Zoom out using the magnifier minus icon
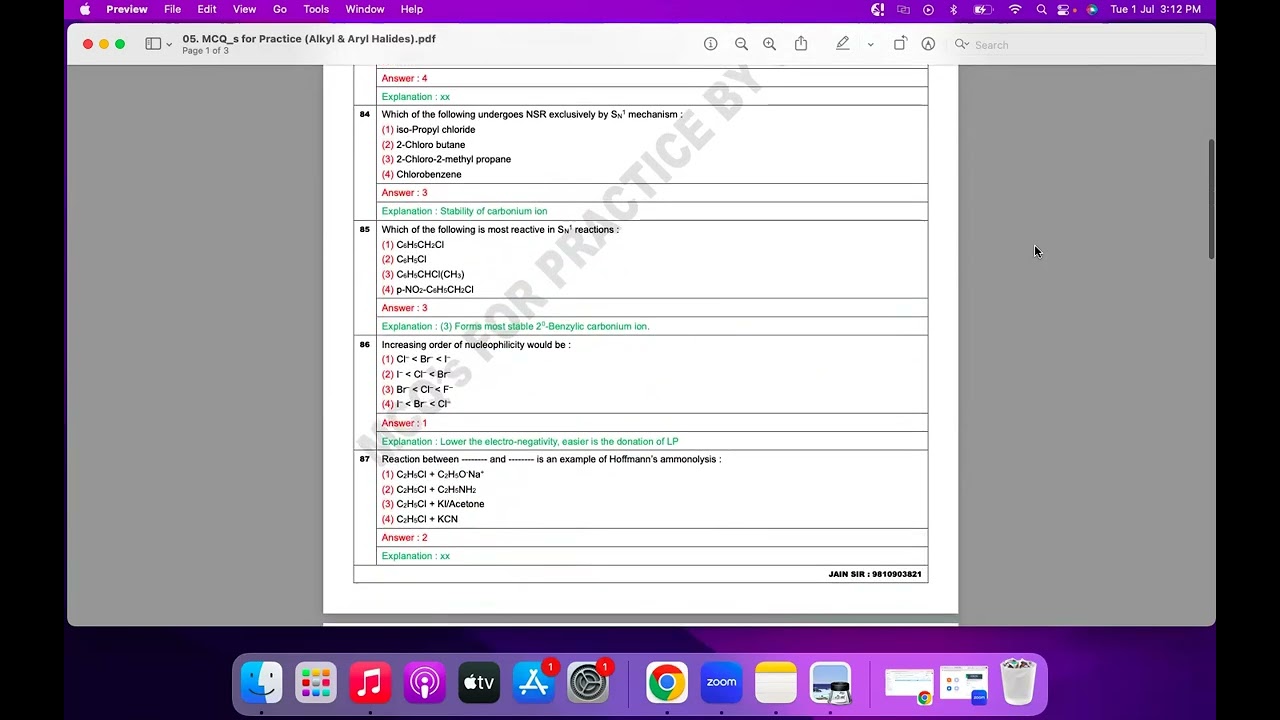The height and width of the screenshot is (720, 1280). pyautogui.click(x=741, y=44)
